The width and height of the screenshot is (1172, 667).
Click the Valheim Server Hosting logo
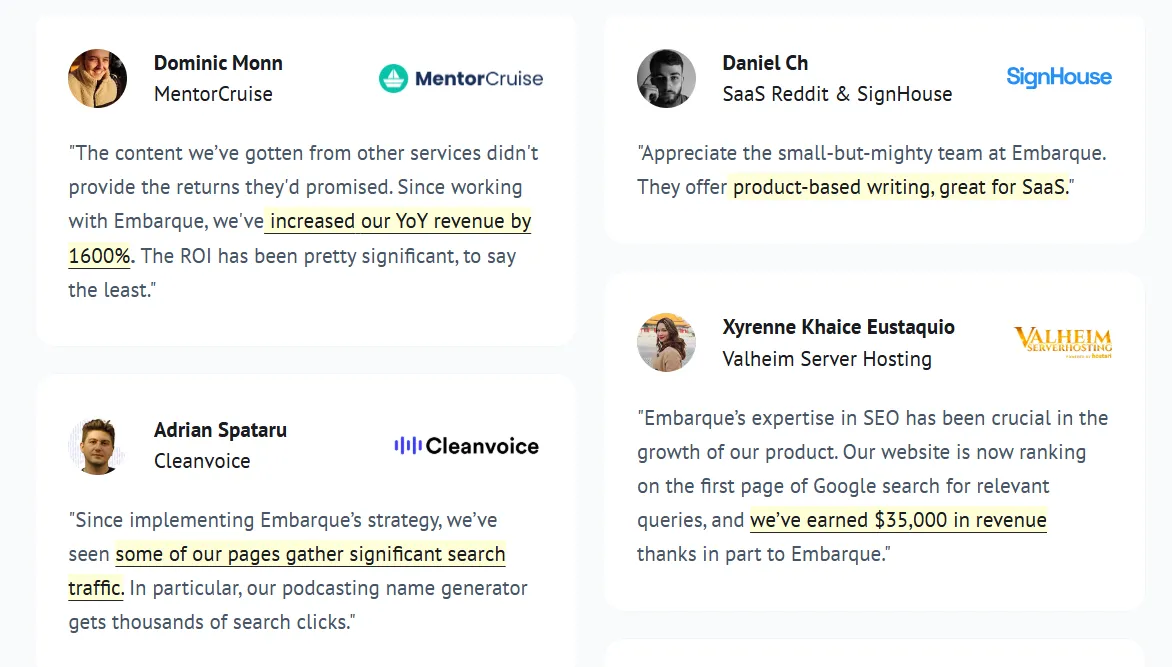coord(1062,342)
